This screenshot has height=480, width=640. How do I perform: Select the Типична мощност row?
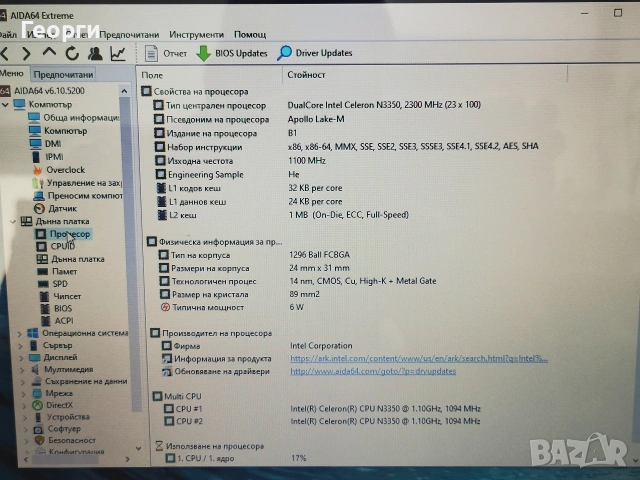click(x=232, y=307)
